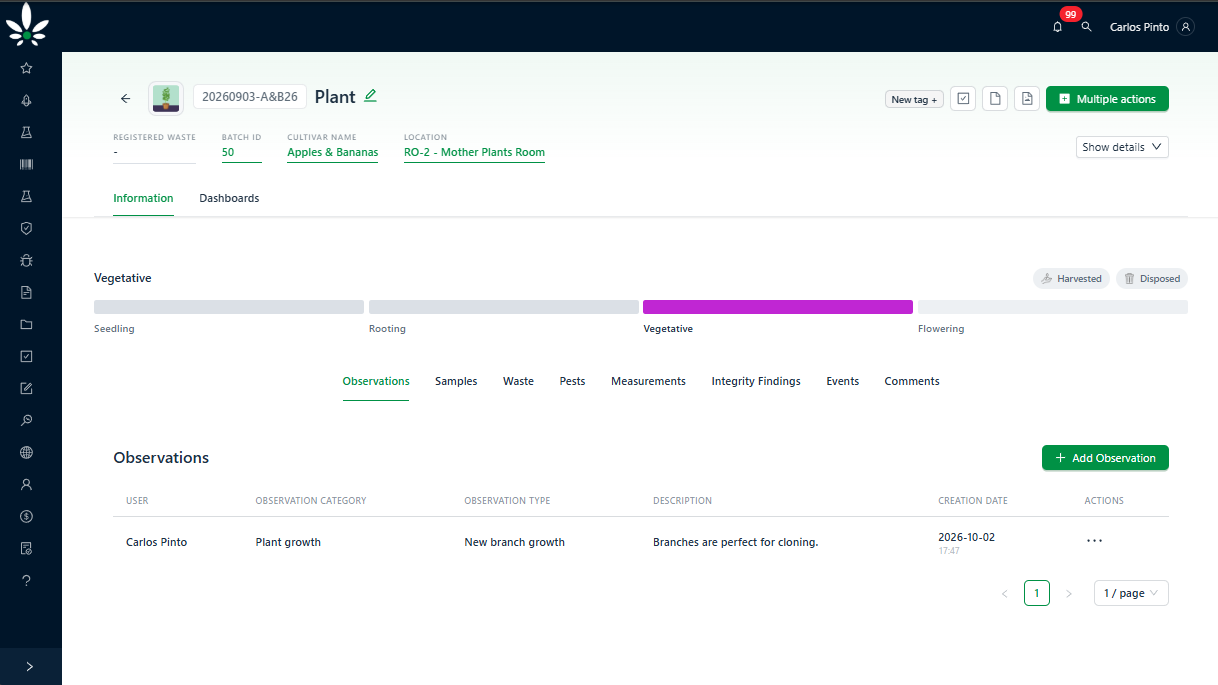This screenshot has width=1218, height=685.
Task: Switch to the Pests tab
Action: (x=572, y=381)
